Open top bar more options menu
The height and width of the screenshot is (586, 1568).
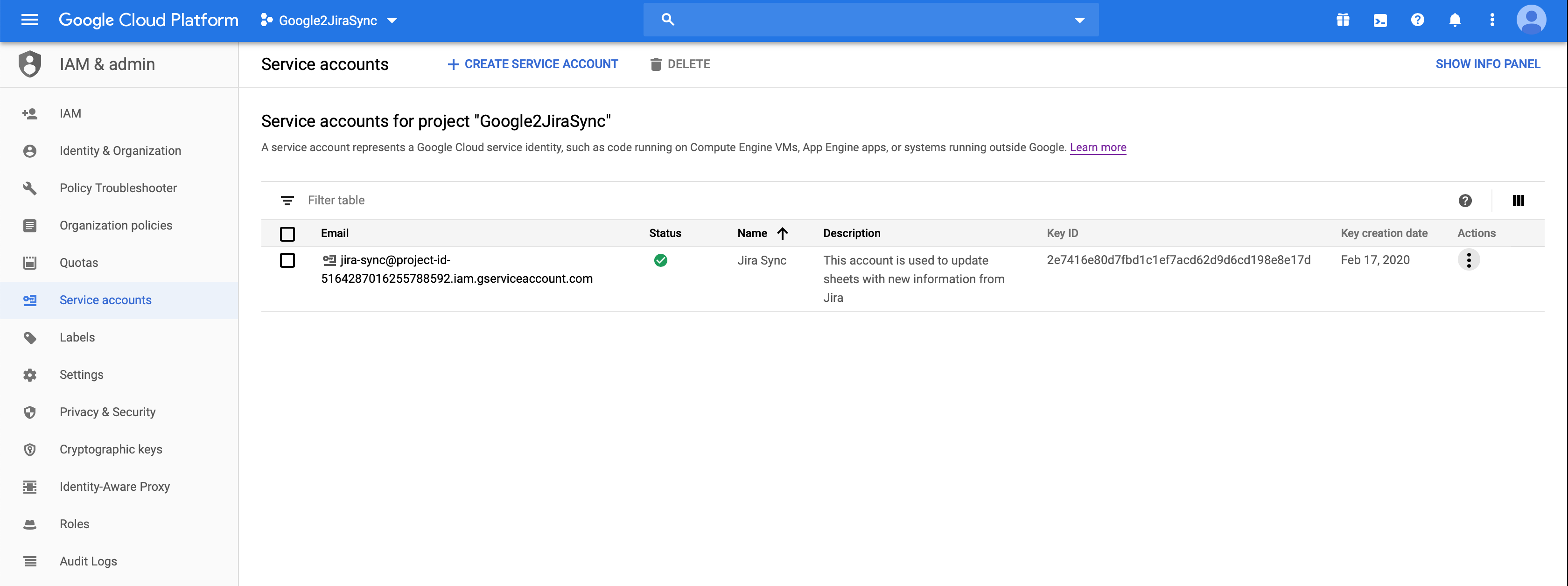(x=1492, y=20)
